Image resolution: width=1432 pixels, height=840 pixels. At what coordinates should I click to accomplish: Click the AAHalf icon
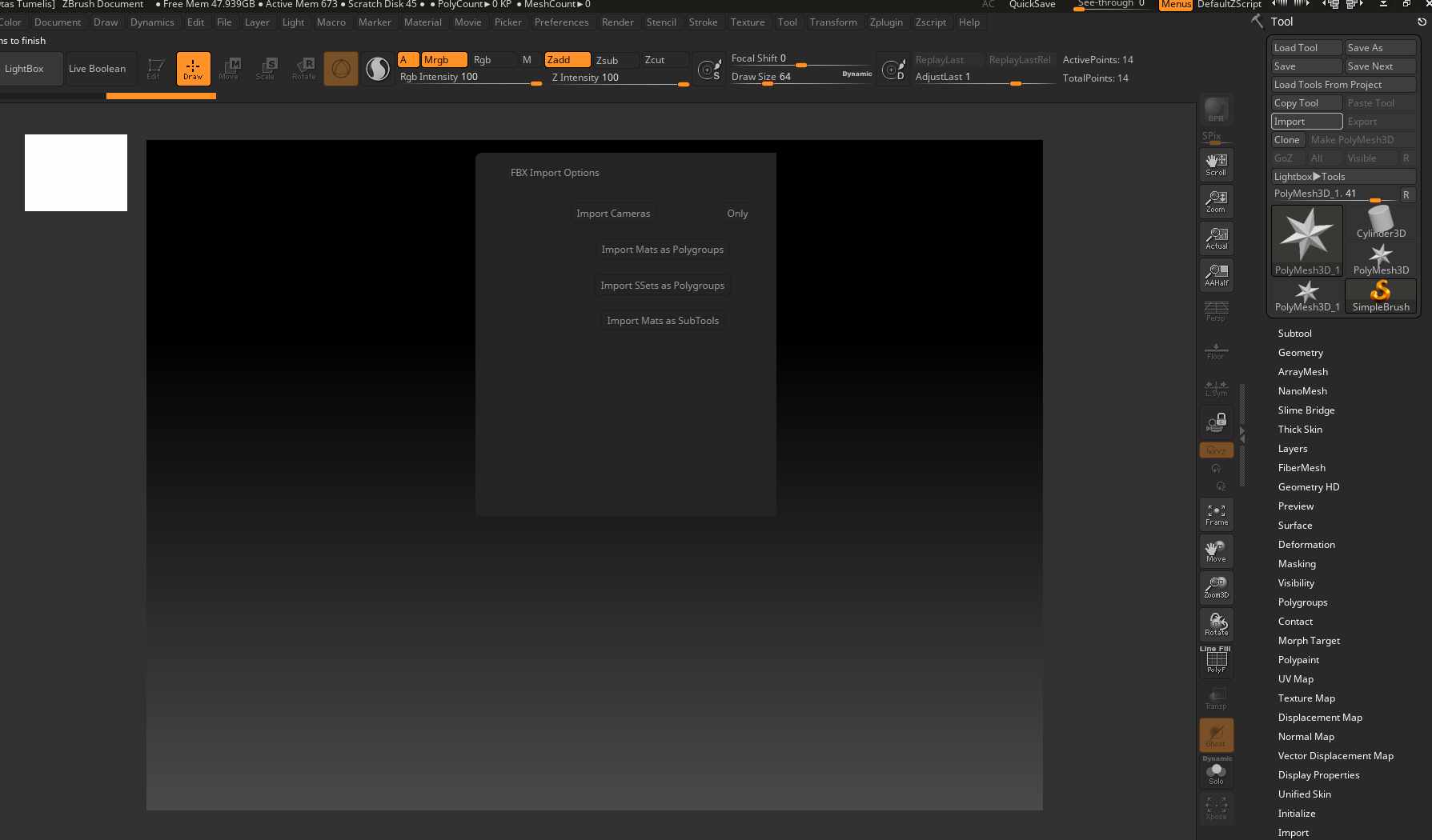(1216, 275)
